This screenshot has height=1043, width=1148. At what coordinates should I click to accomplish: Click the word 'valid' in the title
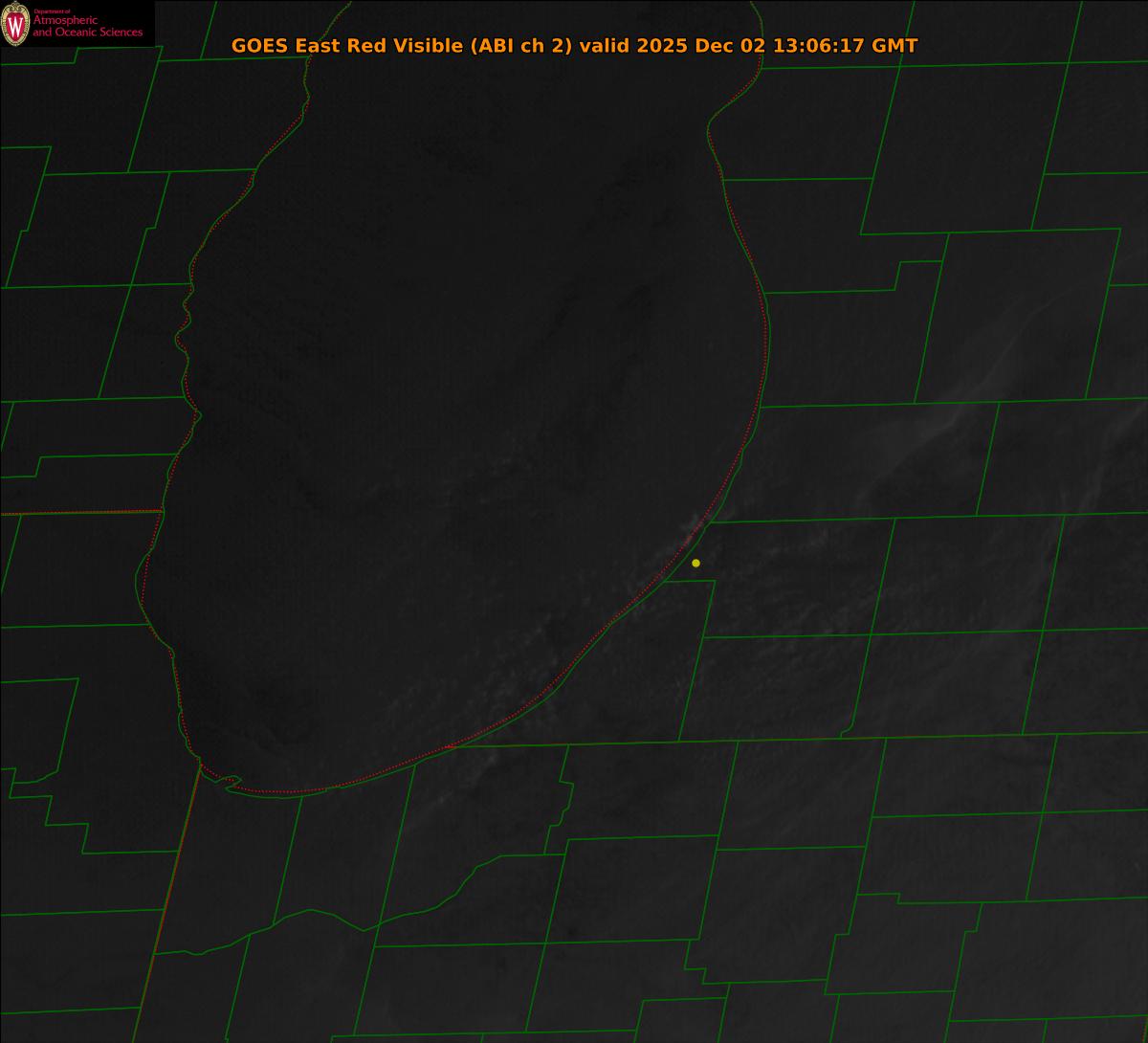(x=604, y=46)
